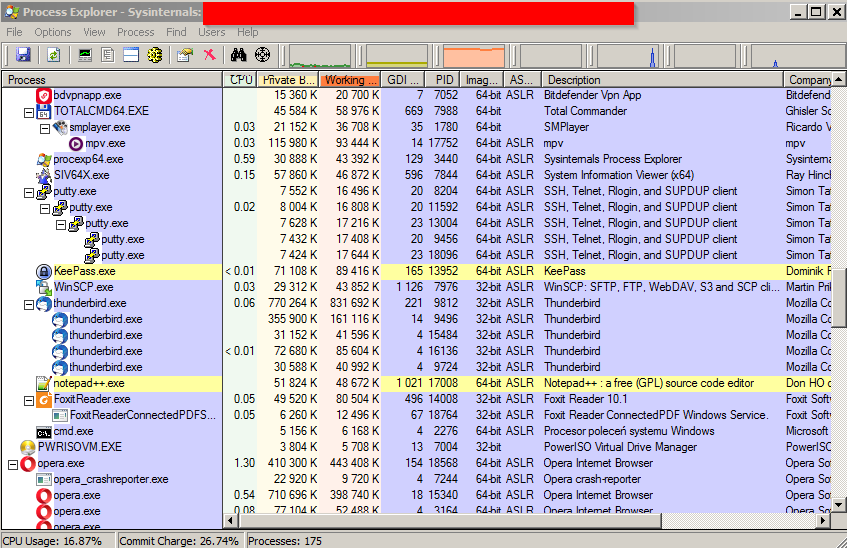Screen dimensions: 847x548
Task: Click the Save toolbar icon
Action: [x=23, y=55]
